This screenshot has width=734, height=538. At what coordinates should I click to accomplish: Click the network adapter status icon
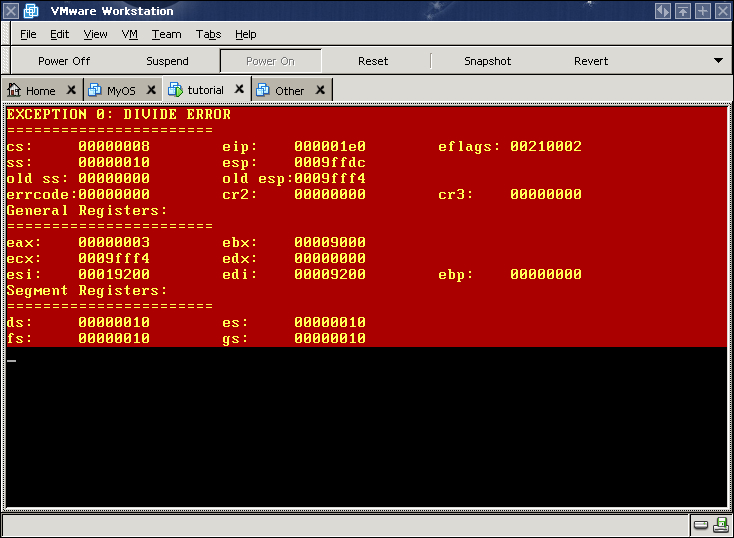pos(720,525)
